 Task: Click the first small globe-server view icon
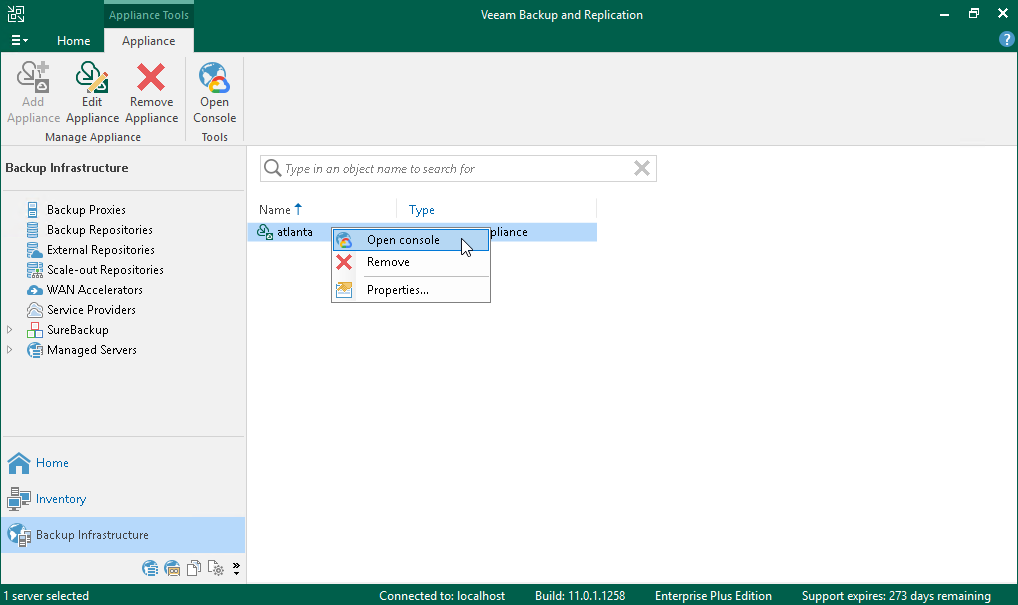[150, 569]
